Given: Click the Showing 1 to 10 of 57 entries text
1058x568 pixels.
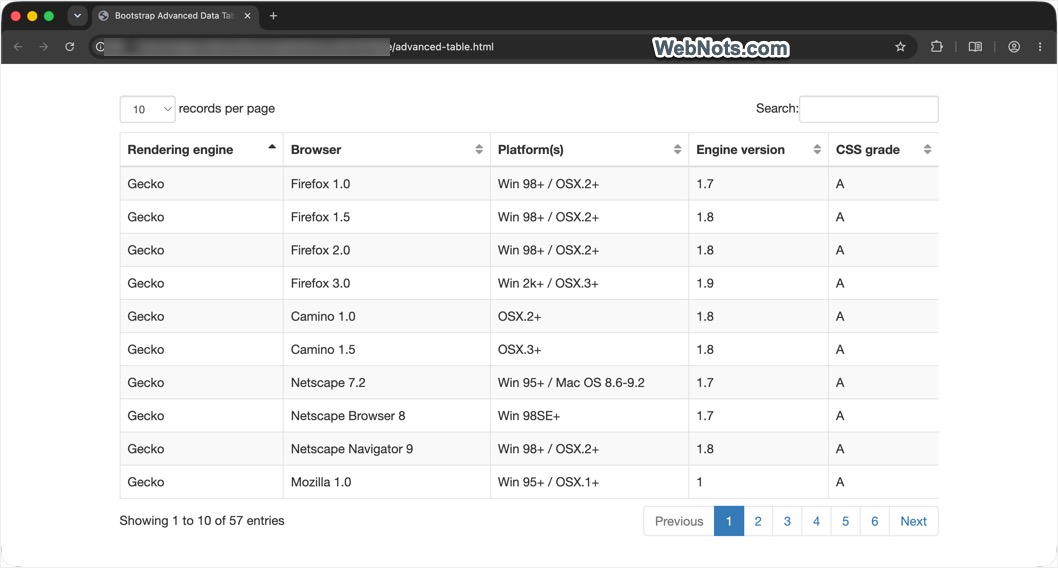Looking at the screenshot, I should point(202,521).
